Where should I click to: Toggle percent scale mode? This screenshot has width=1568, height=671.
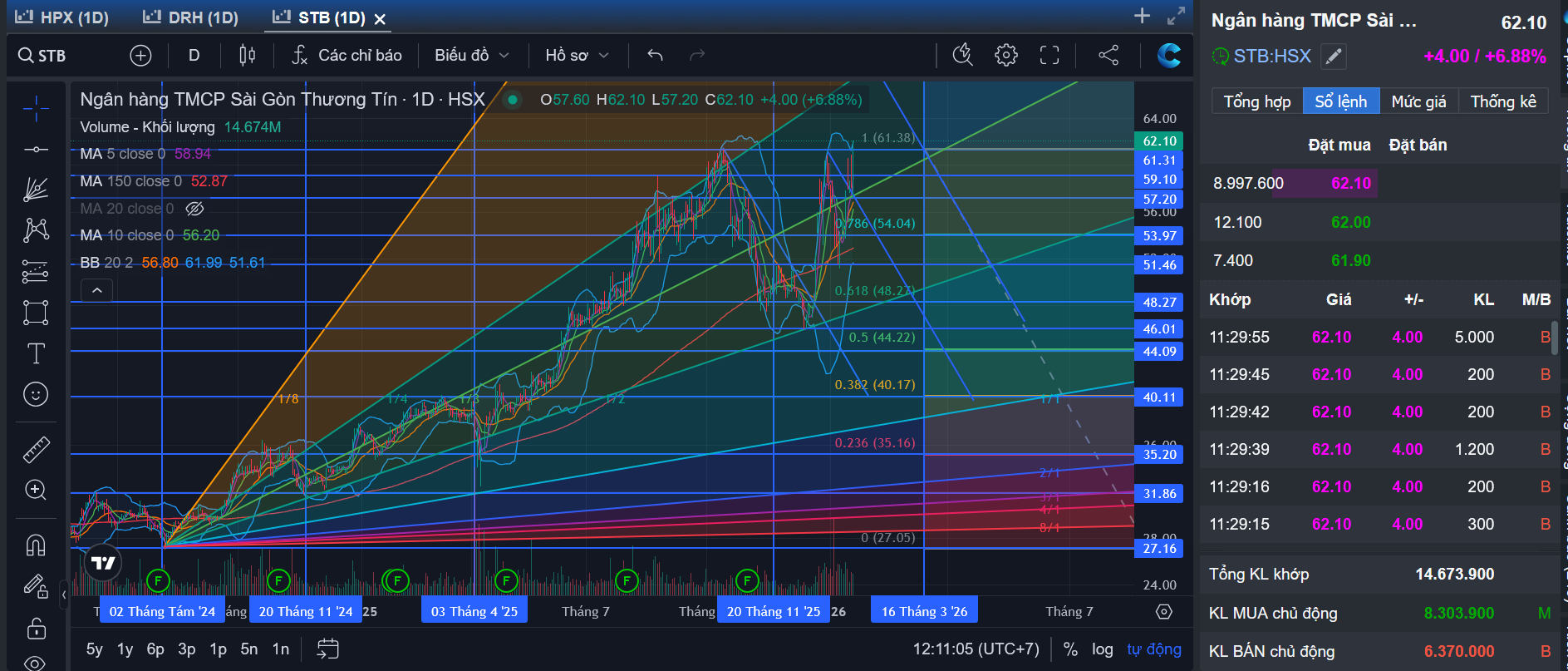click(x=1070, y=649)
